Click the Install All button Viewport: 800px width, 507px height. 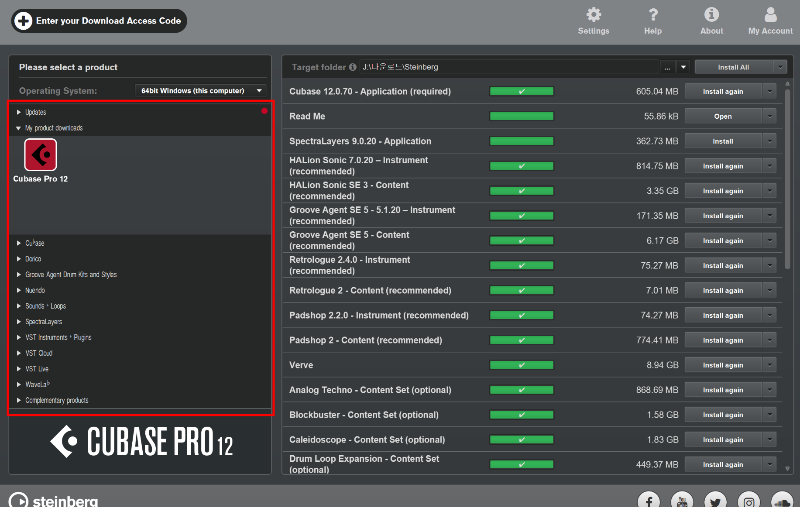734,67
